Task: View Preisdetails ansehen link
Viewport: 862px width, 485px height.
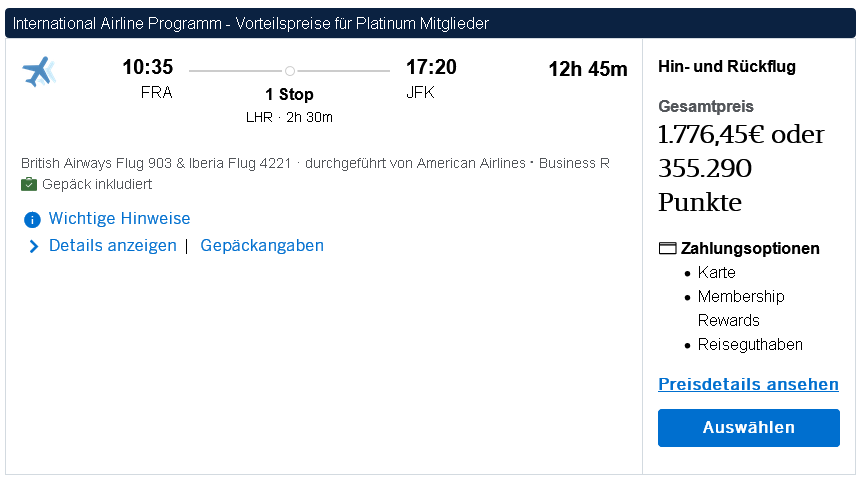Action: [748, 385]
